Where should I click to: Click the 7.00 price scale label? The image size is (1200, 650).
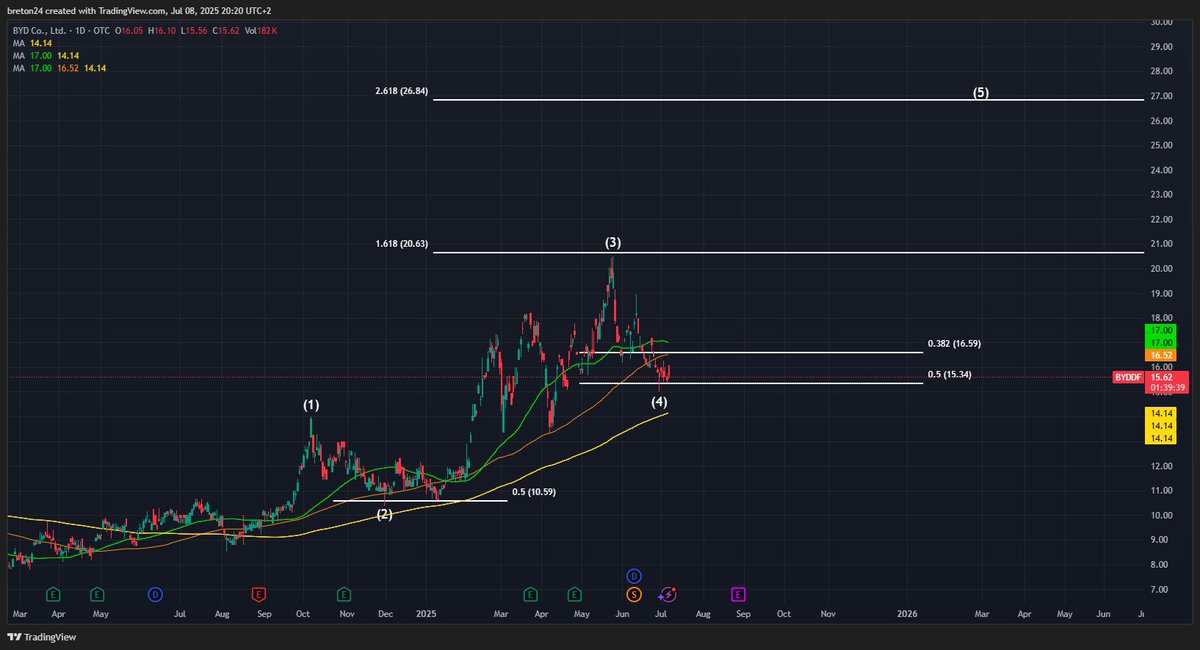[1160, 590]
